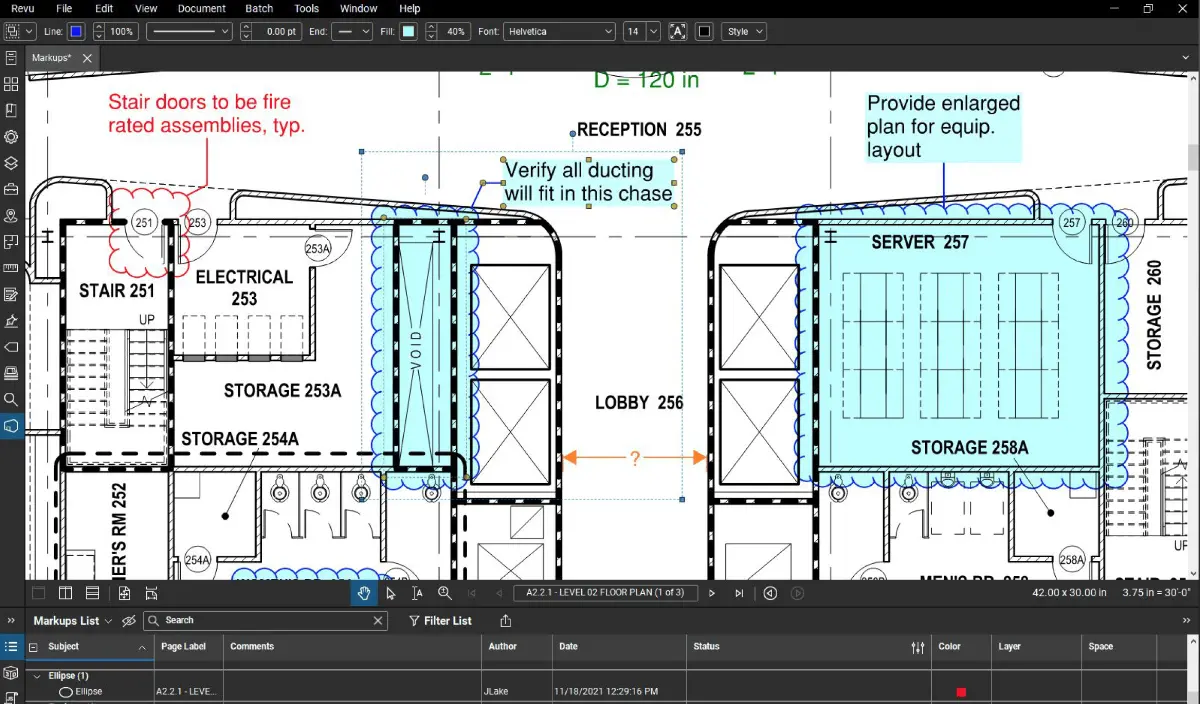Image resolution: width=1200 pixels, height=704 pixels.
Task: Open the text color swatch beside Style
Action: click(704, 32)
